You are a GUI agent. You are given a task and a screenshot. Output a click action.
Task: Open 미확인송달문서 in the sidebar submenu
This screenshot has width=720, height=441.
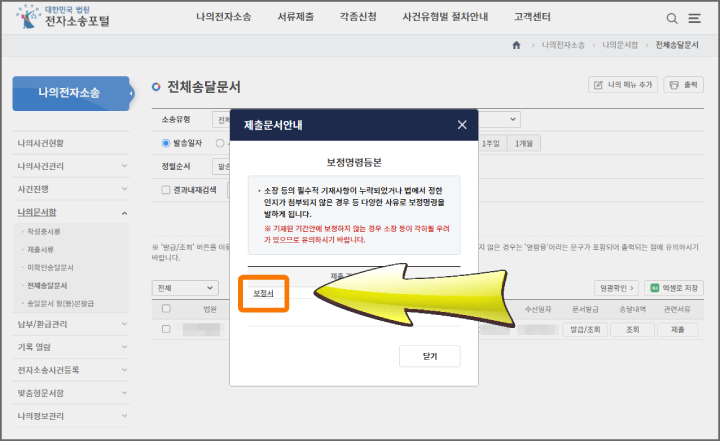tap(50, 267)
